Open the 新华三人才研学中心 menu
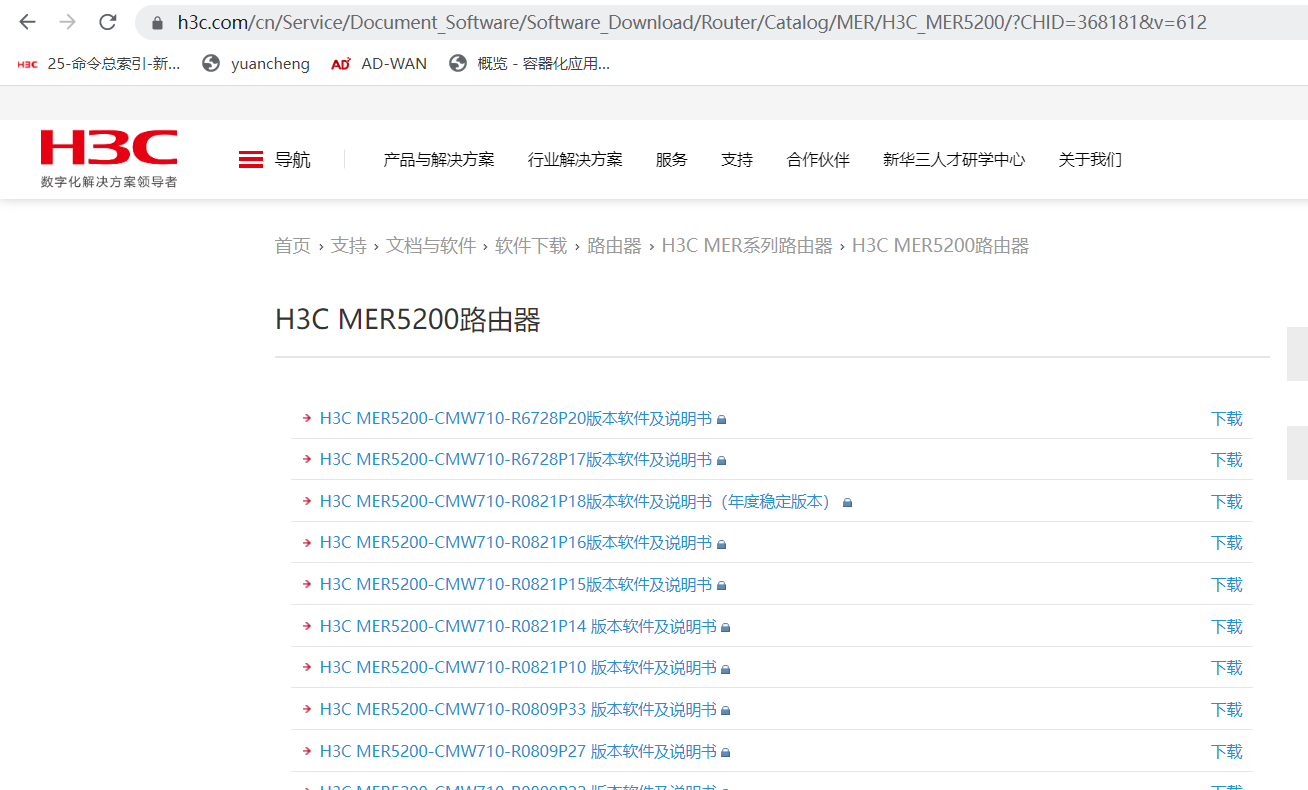Screen dimensions: 1308x790 click(x=954, y=160)
